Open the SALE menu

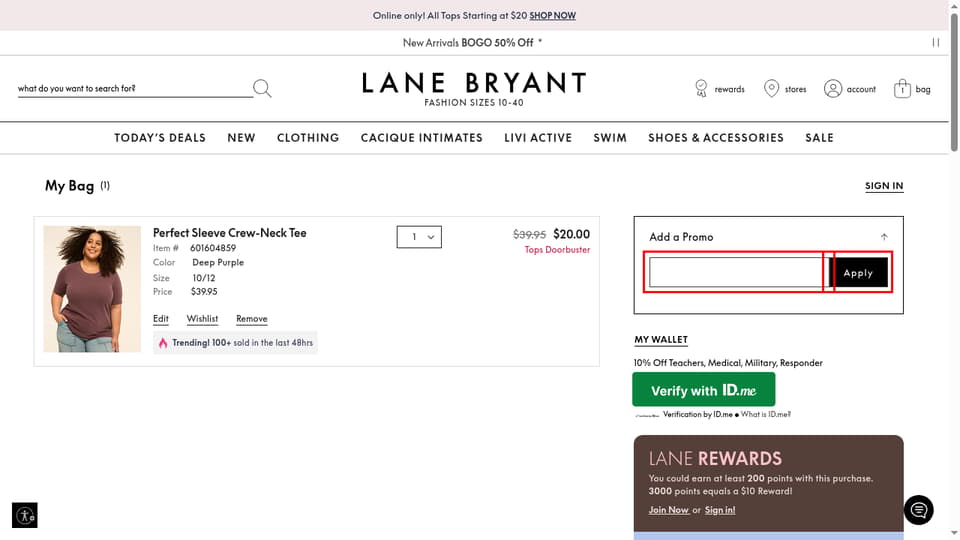pyautogui.click(x=819, y=138)
